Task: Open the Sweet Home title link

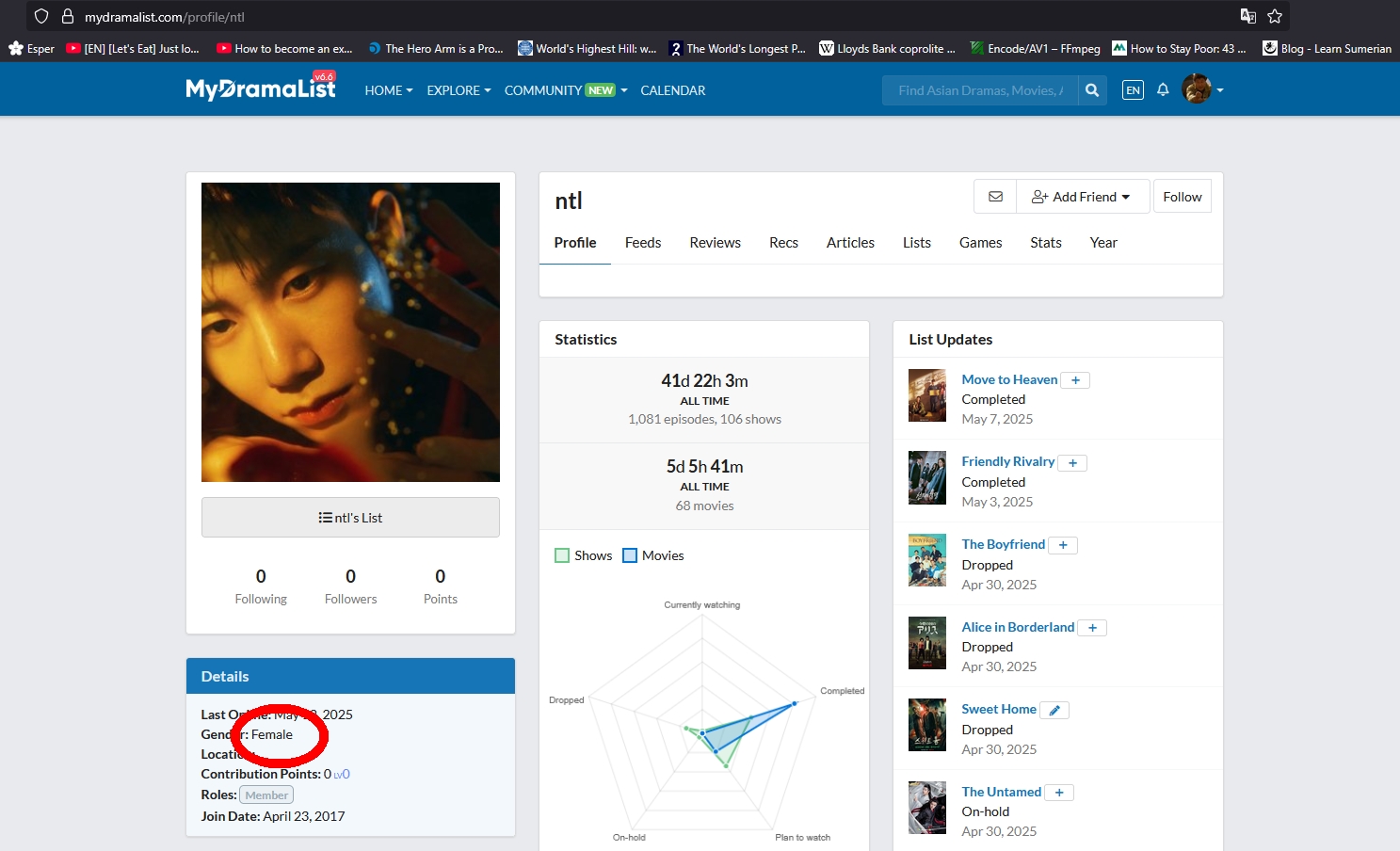Action: click(999, 709)
